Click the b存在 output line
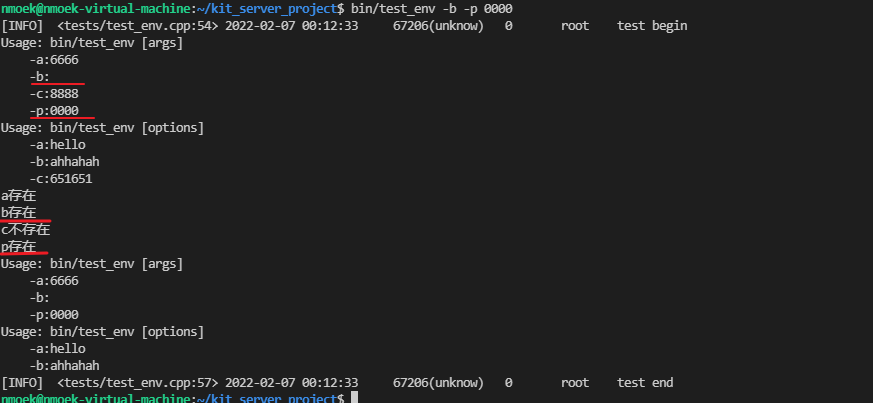This screenshot has width=873, height=403. 18,213
